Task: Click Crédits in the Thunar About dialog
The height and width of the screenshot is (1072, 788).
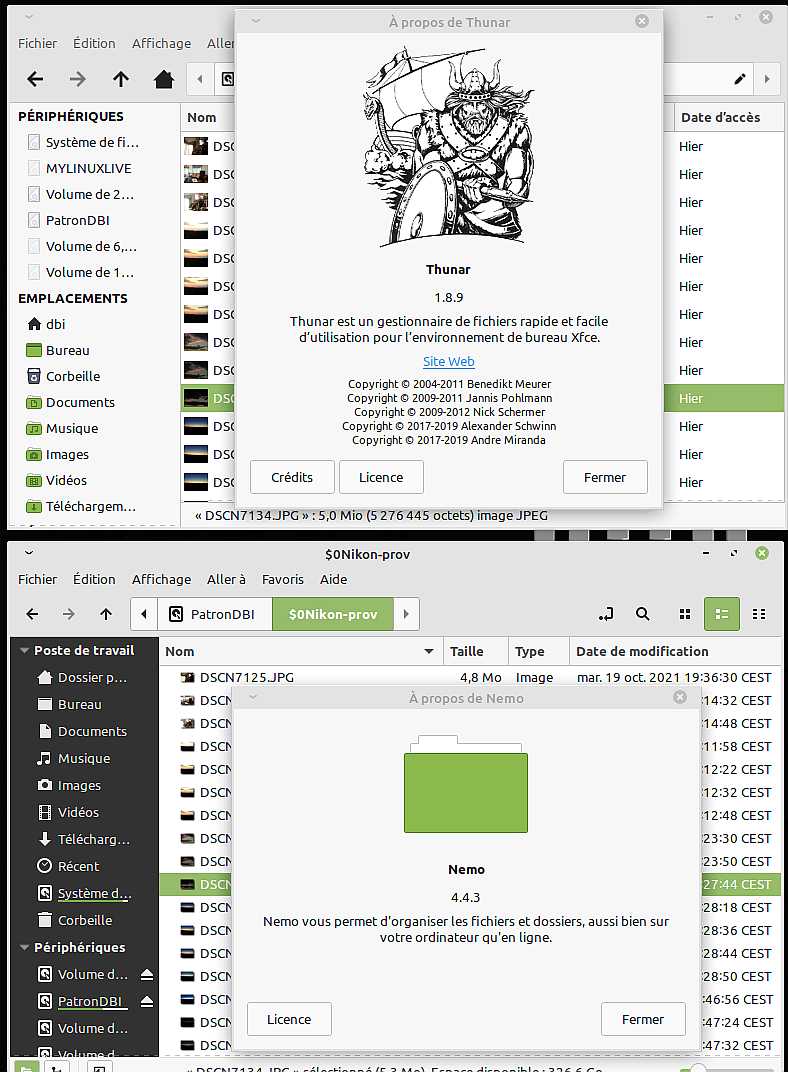Action: coord(292,477)
